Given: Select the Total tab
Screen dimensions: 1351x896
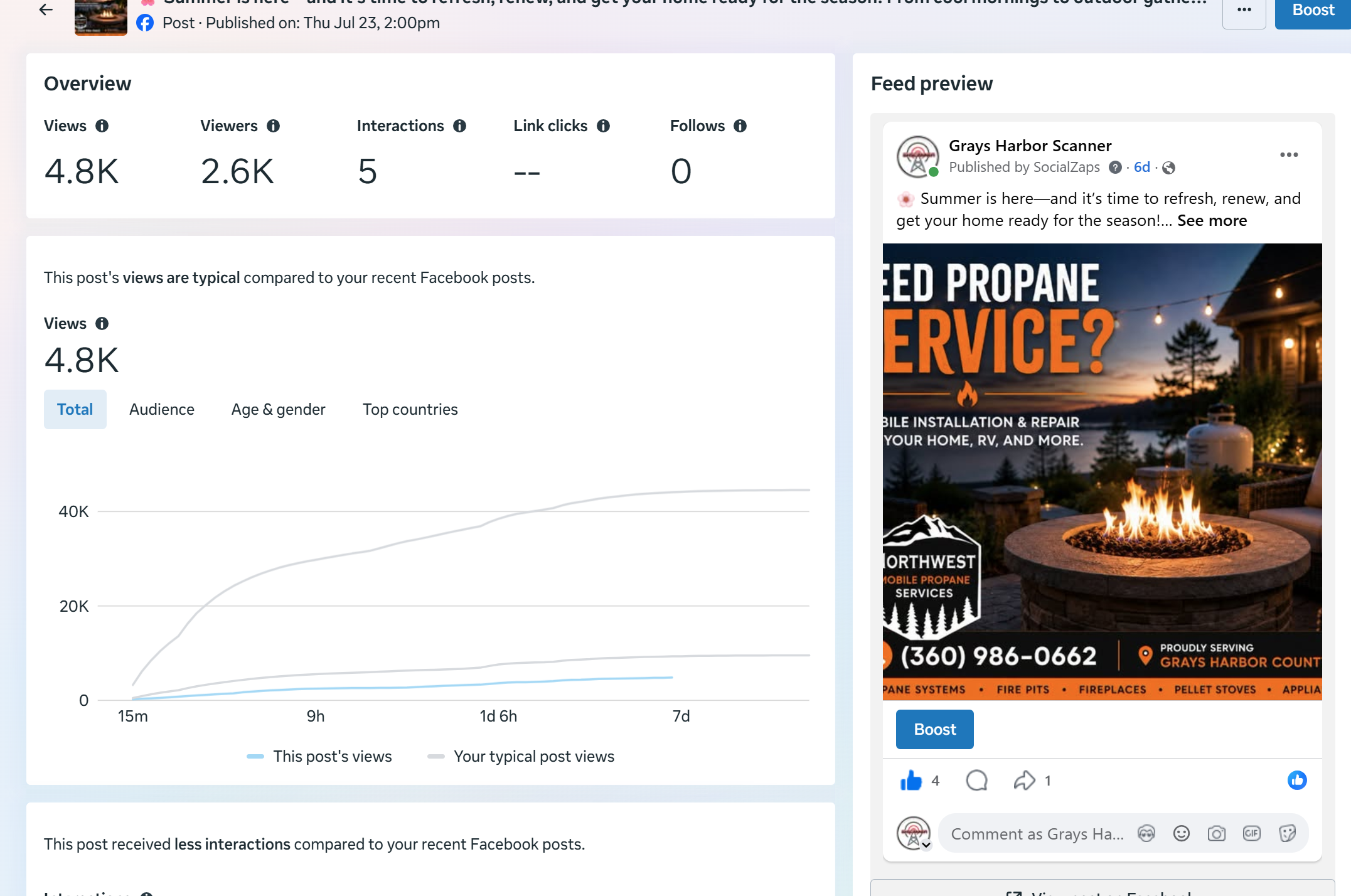Looking at the screenshot, I should pos(75,410).
